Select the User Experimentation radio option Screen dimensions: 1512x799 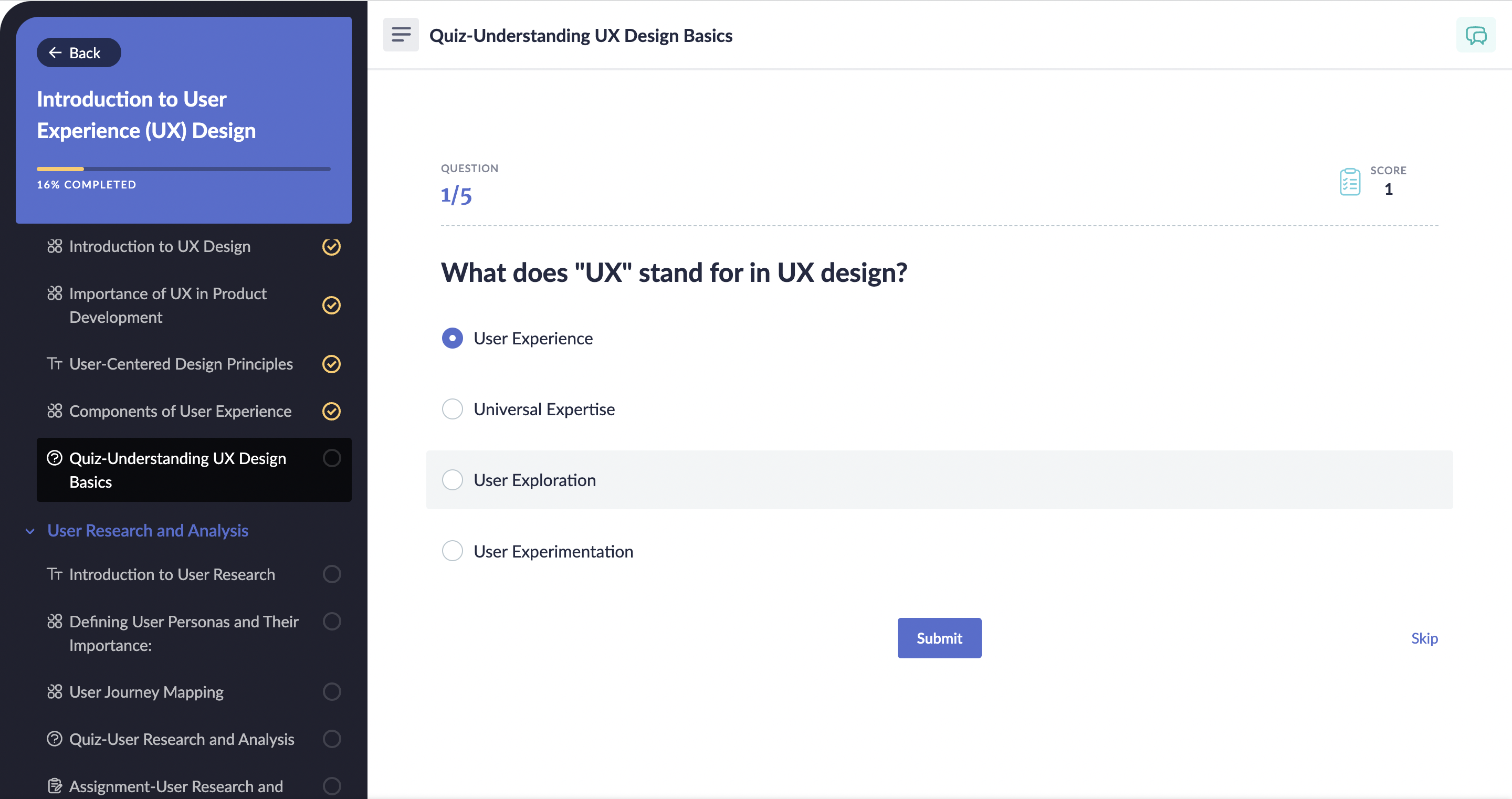tap(453, 551)
